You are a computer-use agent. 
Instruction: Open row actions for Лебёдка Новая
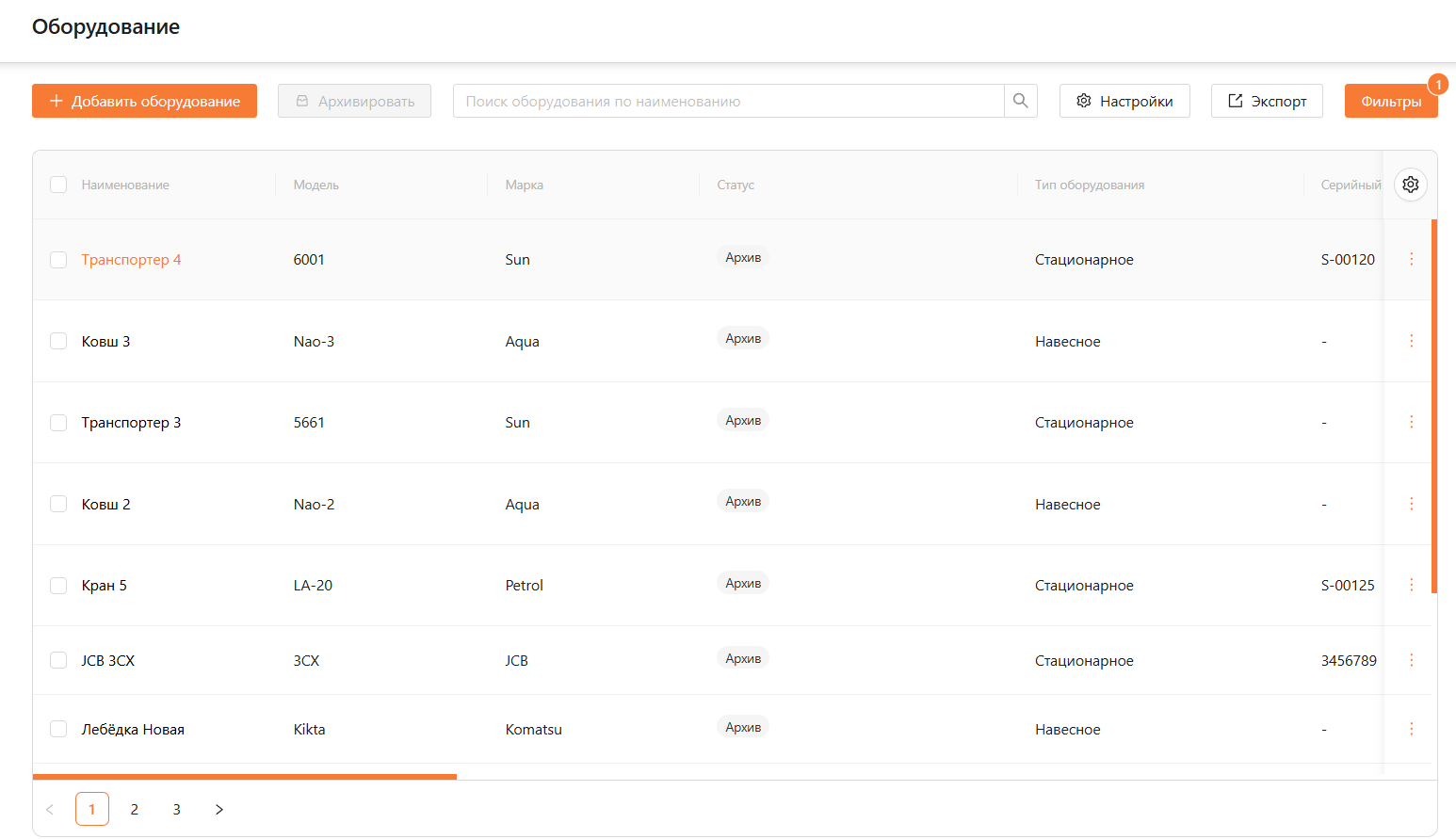[x=1411, y=729]
